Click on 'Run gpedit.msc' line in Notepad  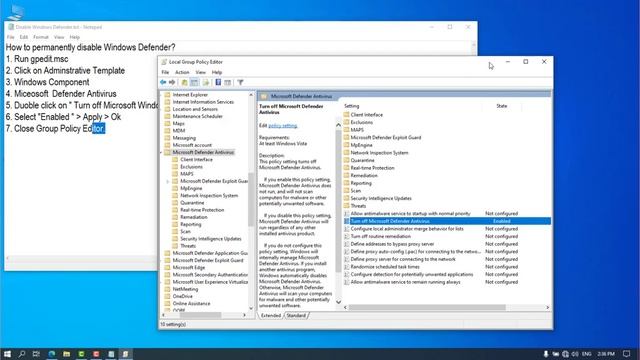(x=37, y=59)
